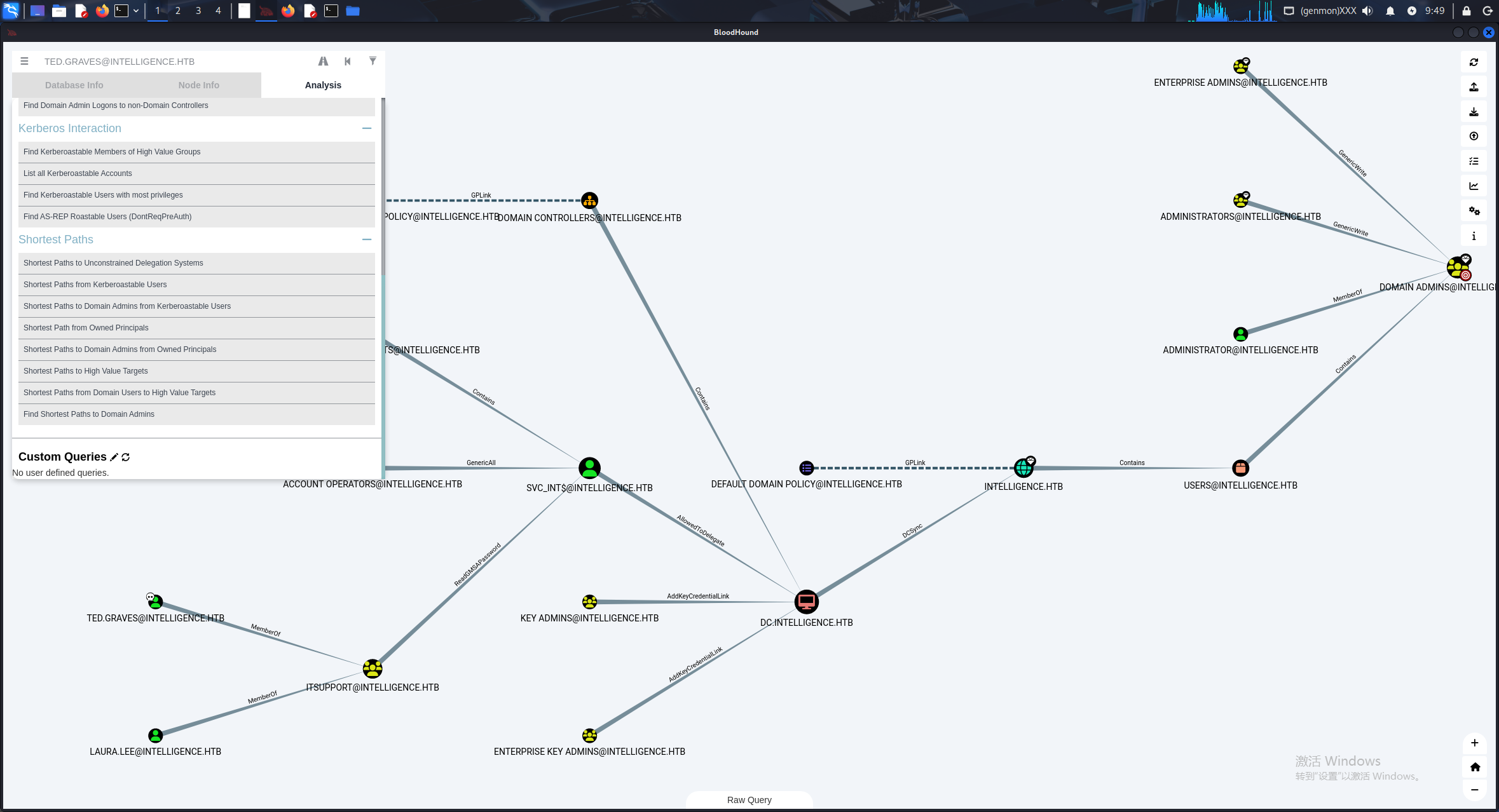
Task: Click the export graph download icon
Action: click(x=1474, y=112)
